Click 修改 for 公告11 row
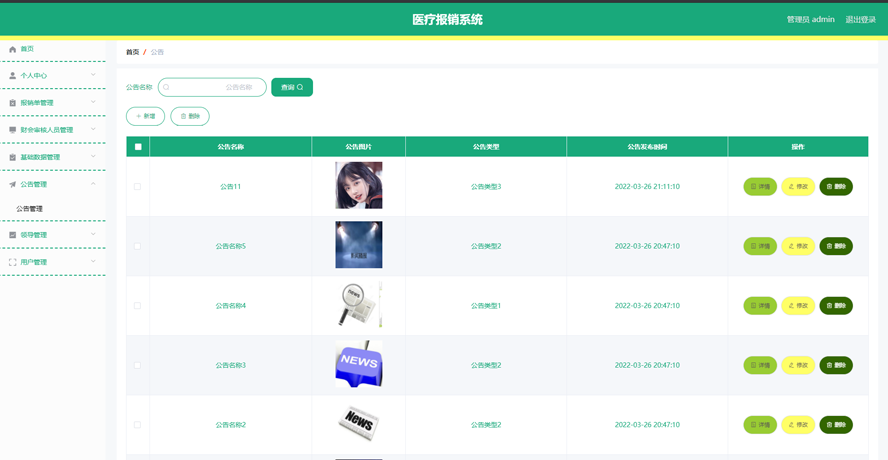Image resolution: width=888 pixels, height=460 pixels. [x=798, y=186]
